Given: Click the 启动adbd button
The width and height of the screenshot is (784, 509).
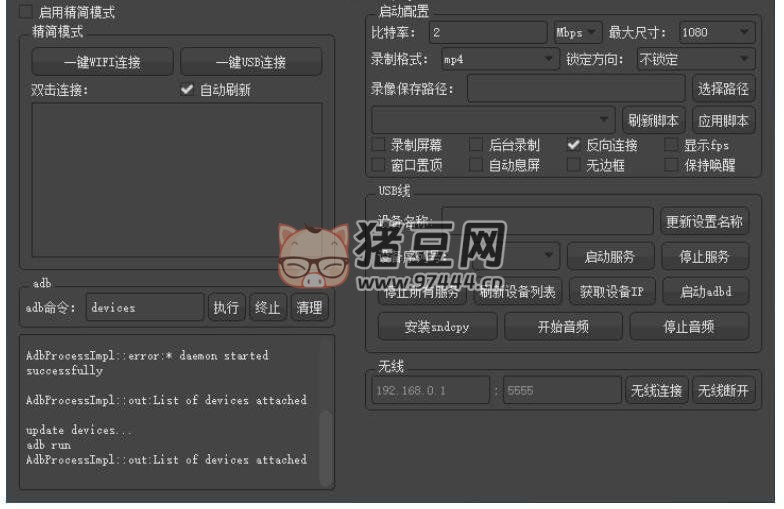Looking at the screenshot, I should tap(706, 292).
